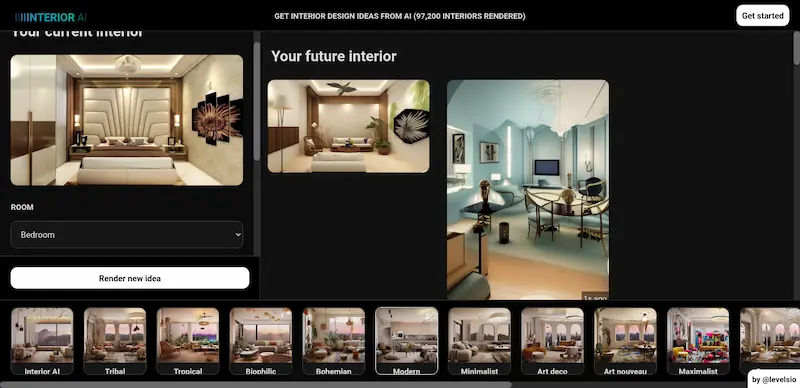The width and height of the screenshot is (800, 388).
Task: Click the page's right vertical scrollbar
Action: (x=796, y=48)
